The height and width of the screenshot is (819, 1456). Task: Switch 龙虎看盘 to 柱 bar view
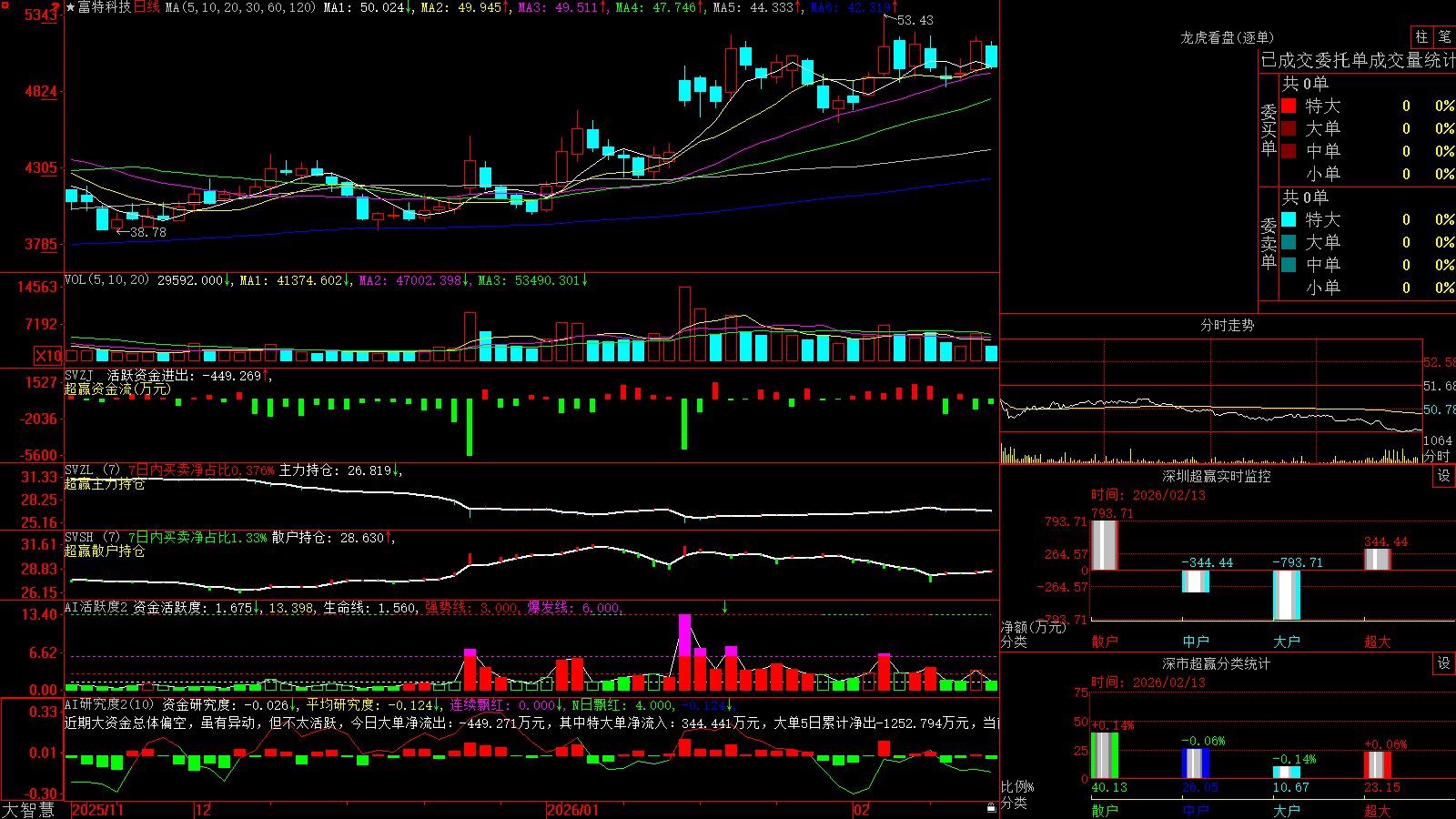point(1421,37)
